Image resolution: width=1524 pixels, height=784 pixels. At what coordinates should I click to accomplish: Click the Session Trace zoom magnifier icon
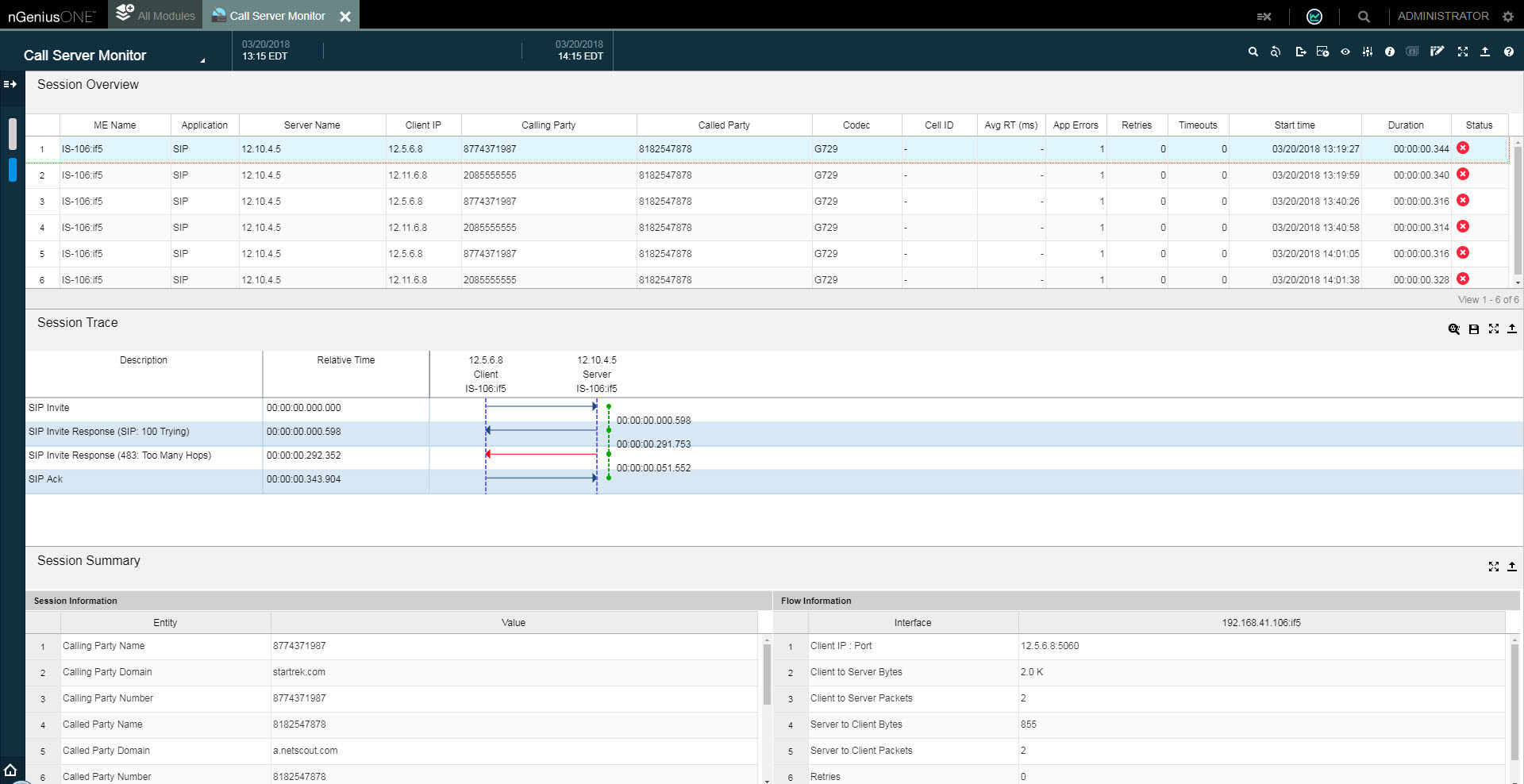click(1453, 329)
